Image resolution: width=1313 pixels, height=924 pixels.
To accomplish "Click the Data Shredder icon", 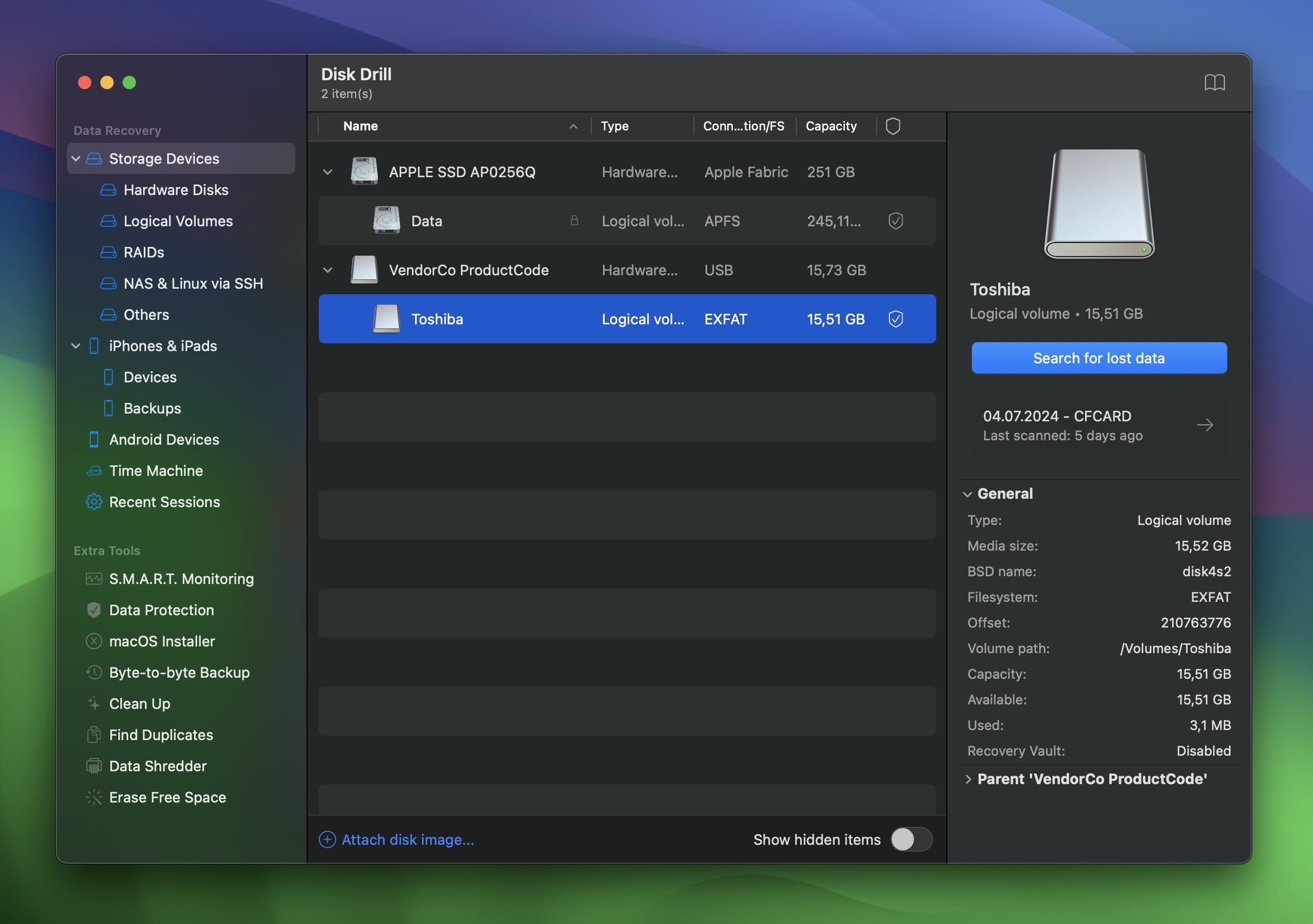I will pyautogui.click(x=94, y=766).
